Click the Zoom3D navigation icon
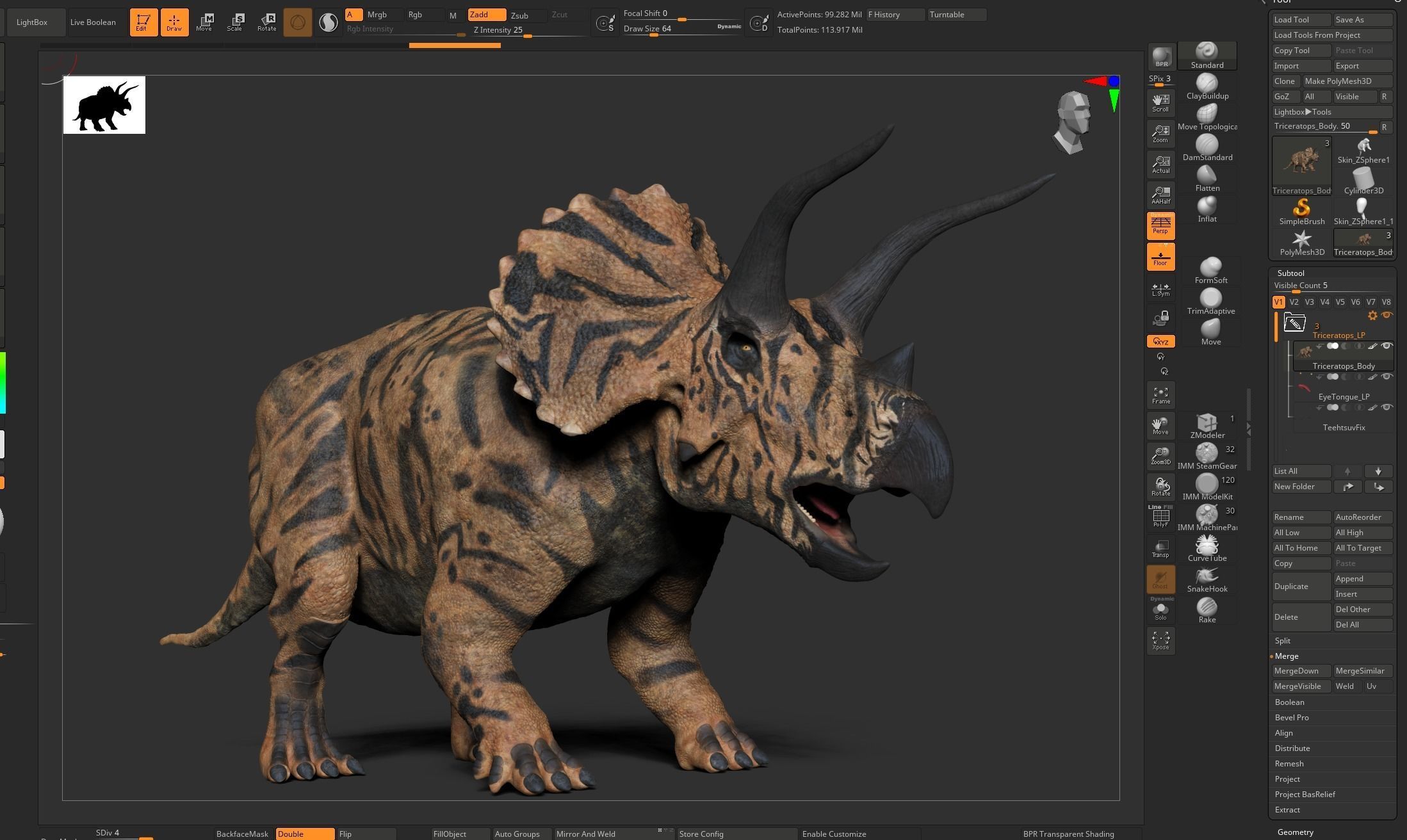Screen dimensions: 1407x840 (x=1160, y=456)
